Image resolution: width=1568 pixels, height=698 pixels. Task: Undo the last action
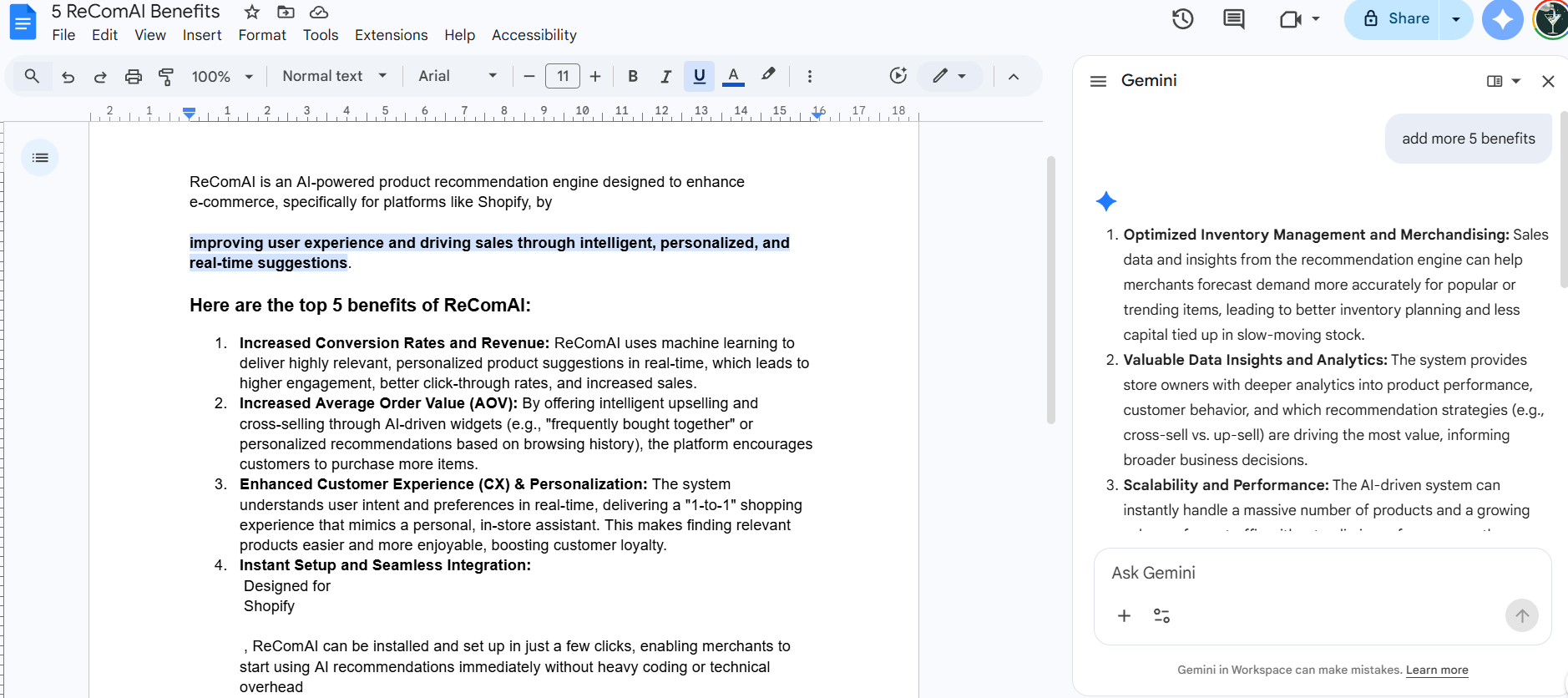point(68,77)
